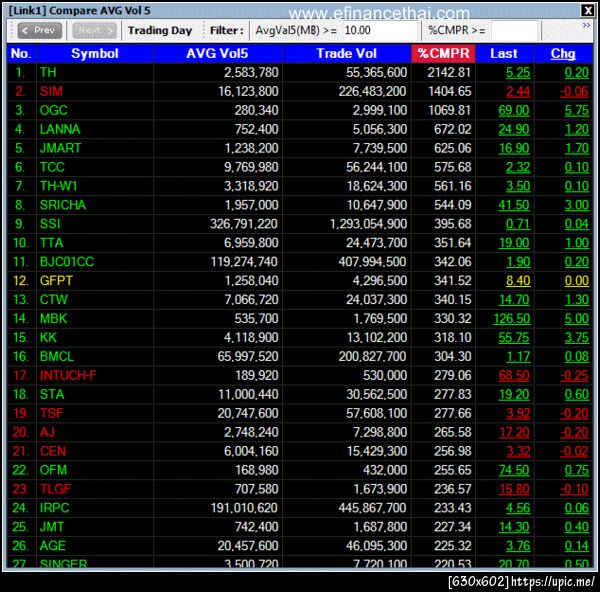Select the JMT symbol
Viewport: 600px width, 592px height.
click(x=52, y=527)
